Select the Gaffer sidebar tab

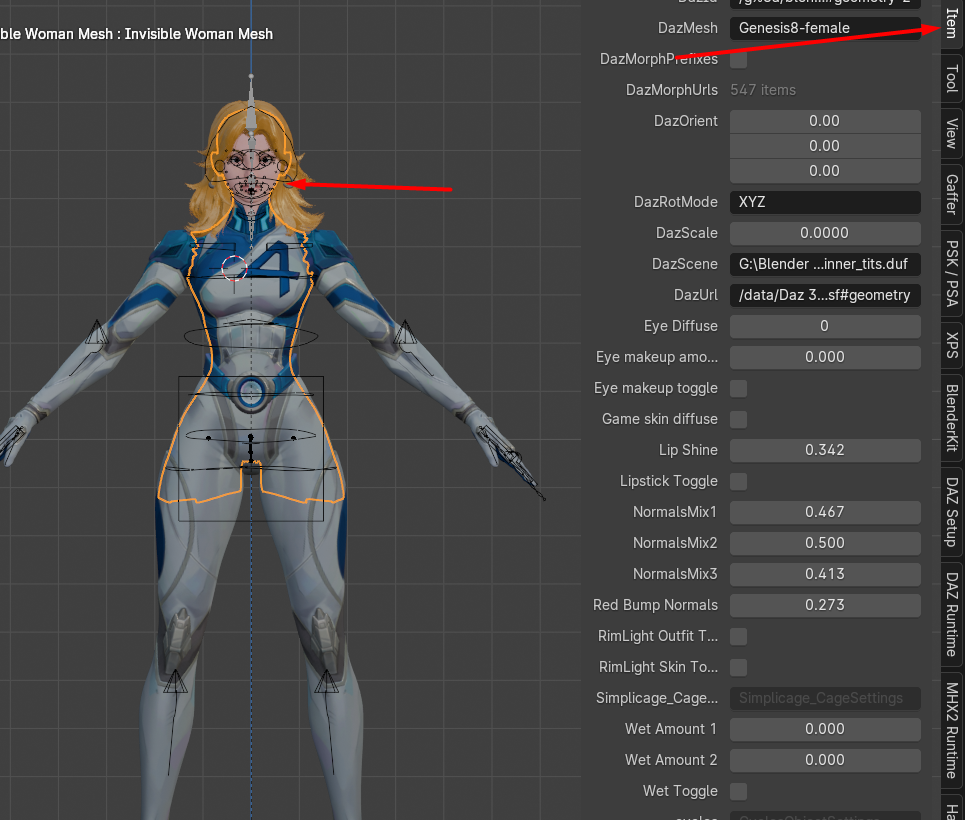(952, 194)
